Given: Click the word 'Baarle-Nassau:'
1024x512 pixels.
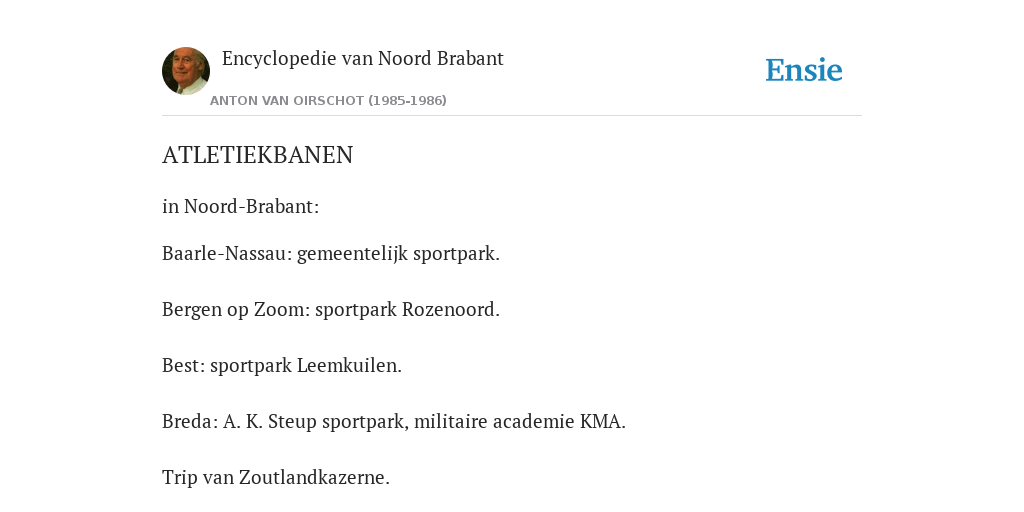Looking at the screenshot, I should 227,253.
